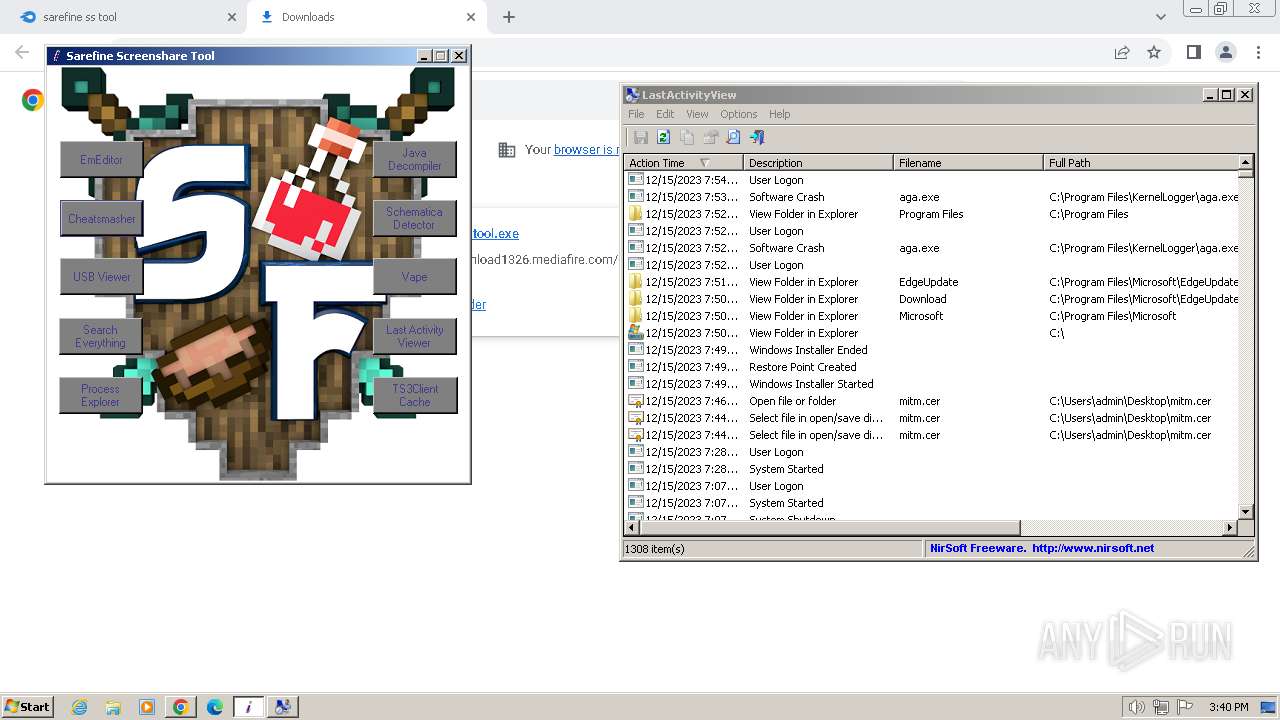This screenshot has width=1280, height=720.
Task: Select the Program Files folder row
Action: click(x=932, y=214)
